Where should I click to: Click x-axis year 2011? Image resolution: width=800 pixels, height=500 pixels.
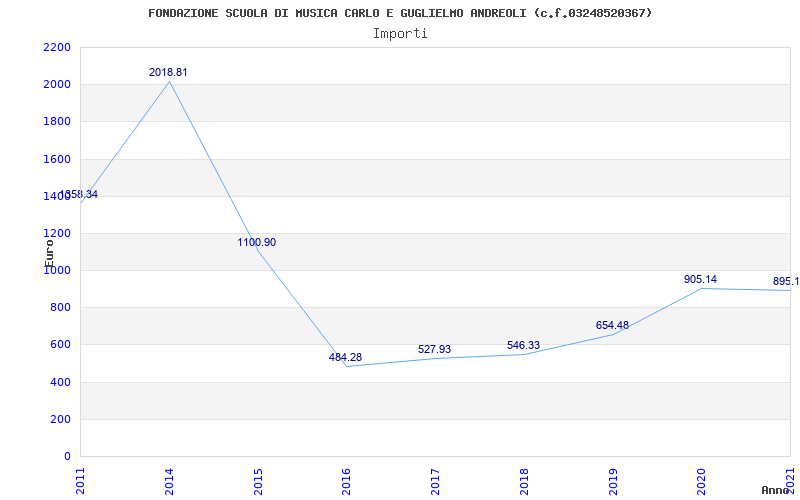pos(81,481)
